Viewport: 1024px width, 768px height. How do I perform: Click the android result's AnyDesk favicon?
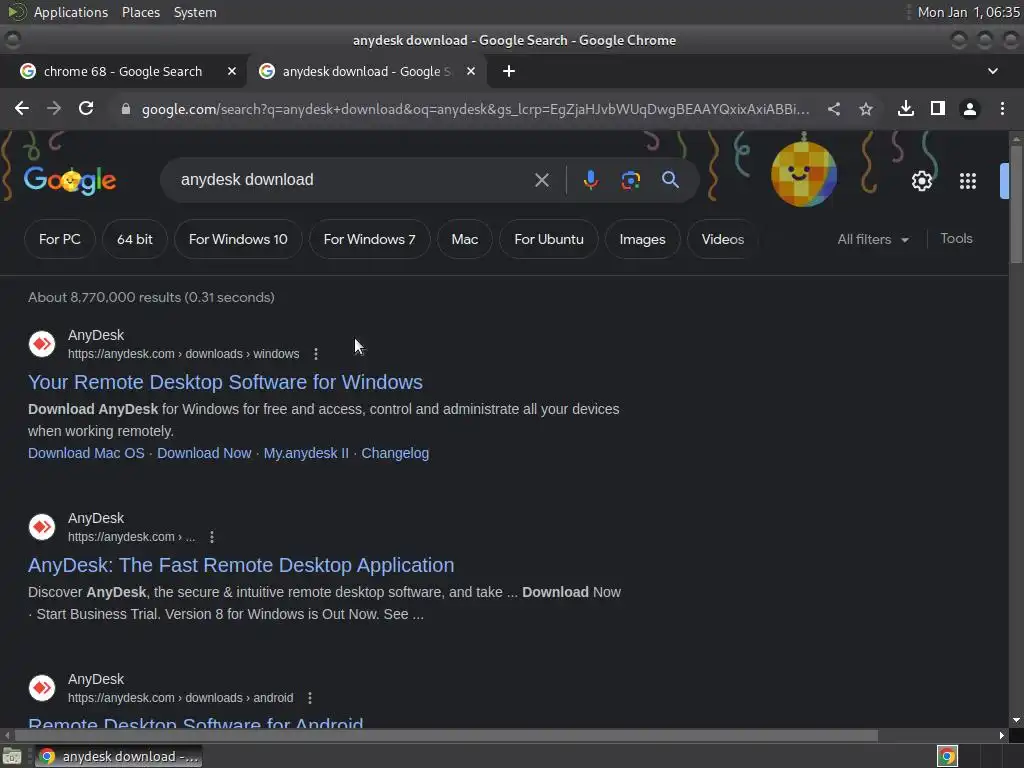42,688
